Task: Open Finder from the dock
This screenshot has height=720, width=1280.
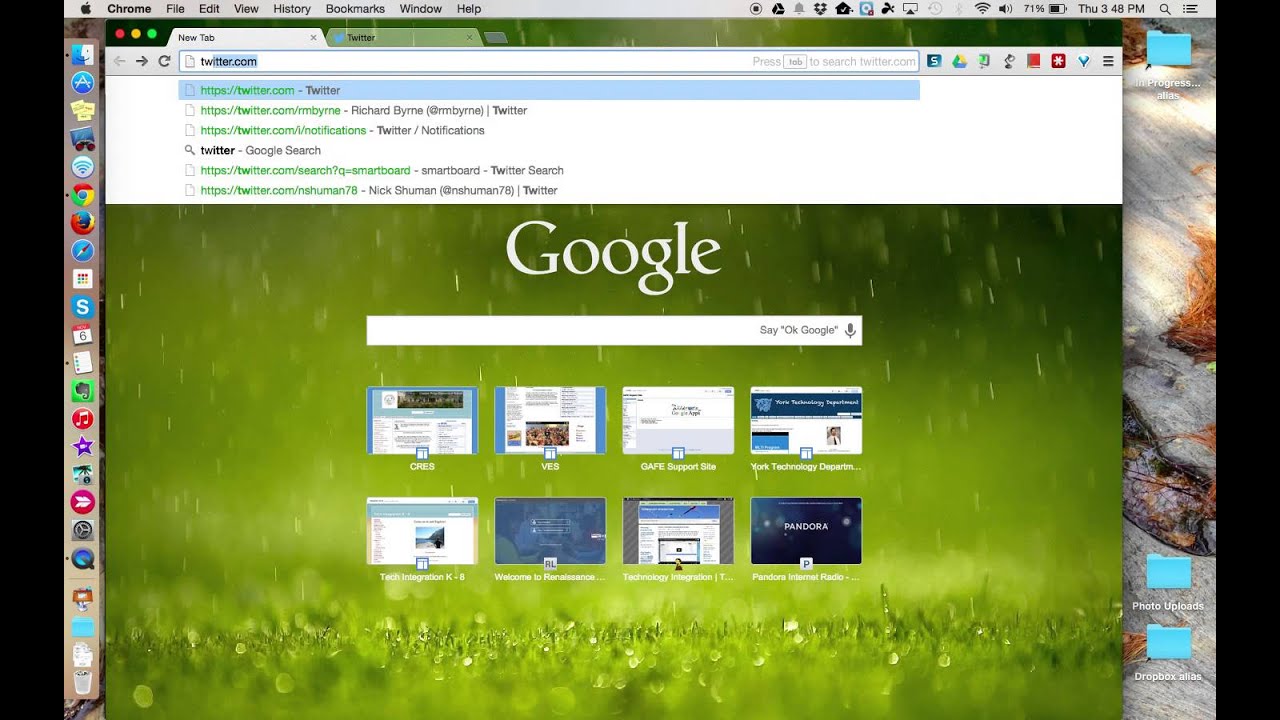Action: pyautogui.click(x=83, y=55)
